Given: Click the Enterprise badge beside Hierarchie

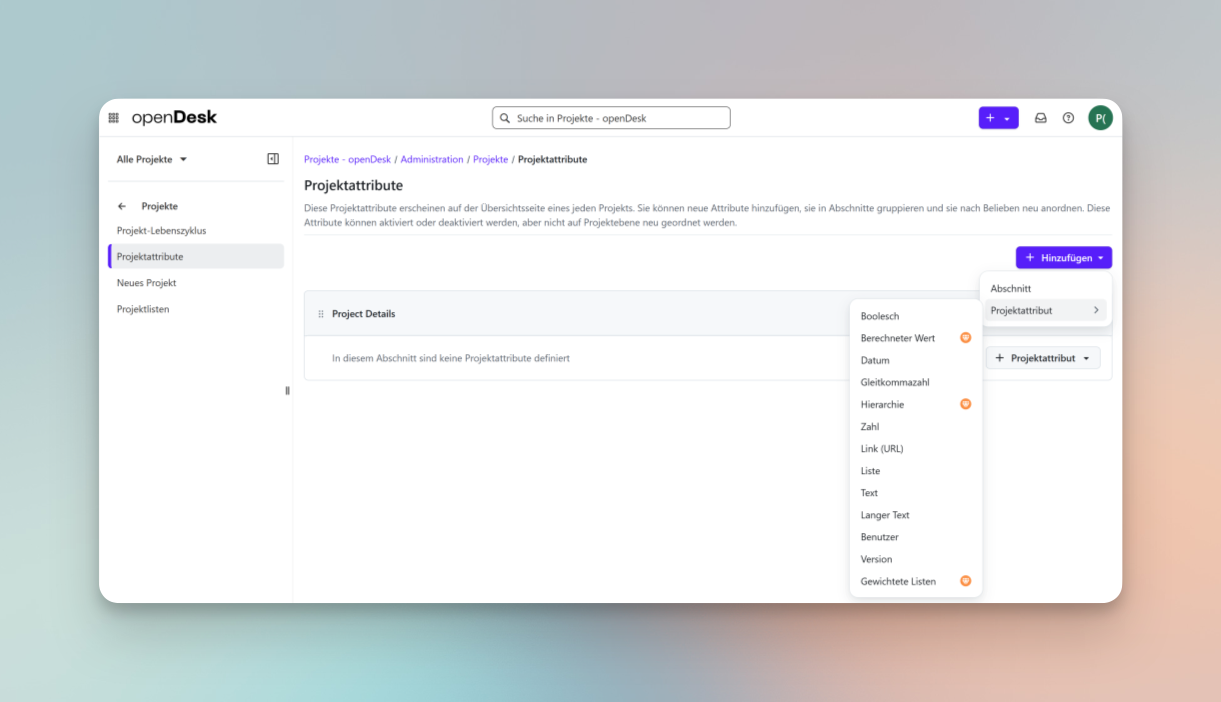Looking at the screenshot, I should click(965, 404).
